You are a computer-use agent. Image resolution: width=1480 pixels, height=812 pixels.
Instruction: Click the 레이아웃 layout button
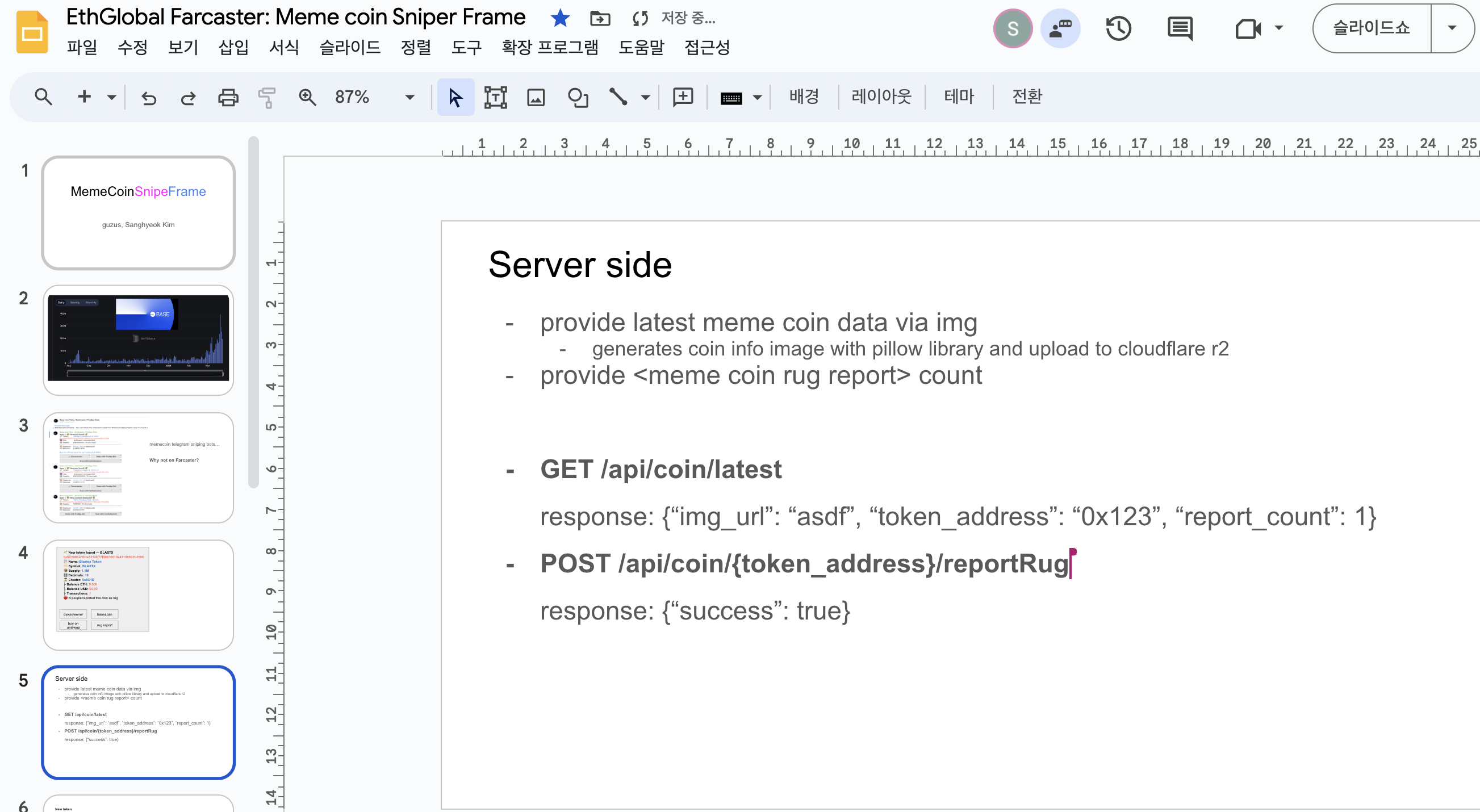(x=882, y=97)
